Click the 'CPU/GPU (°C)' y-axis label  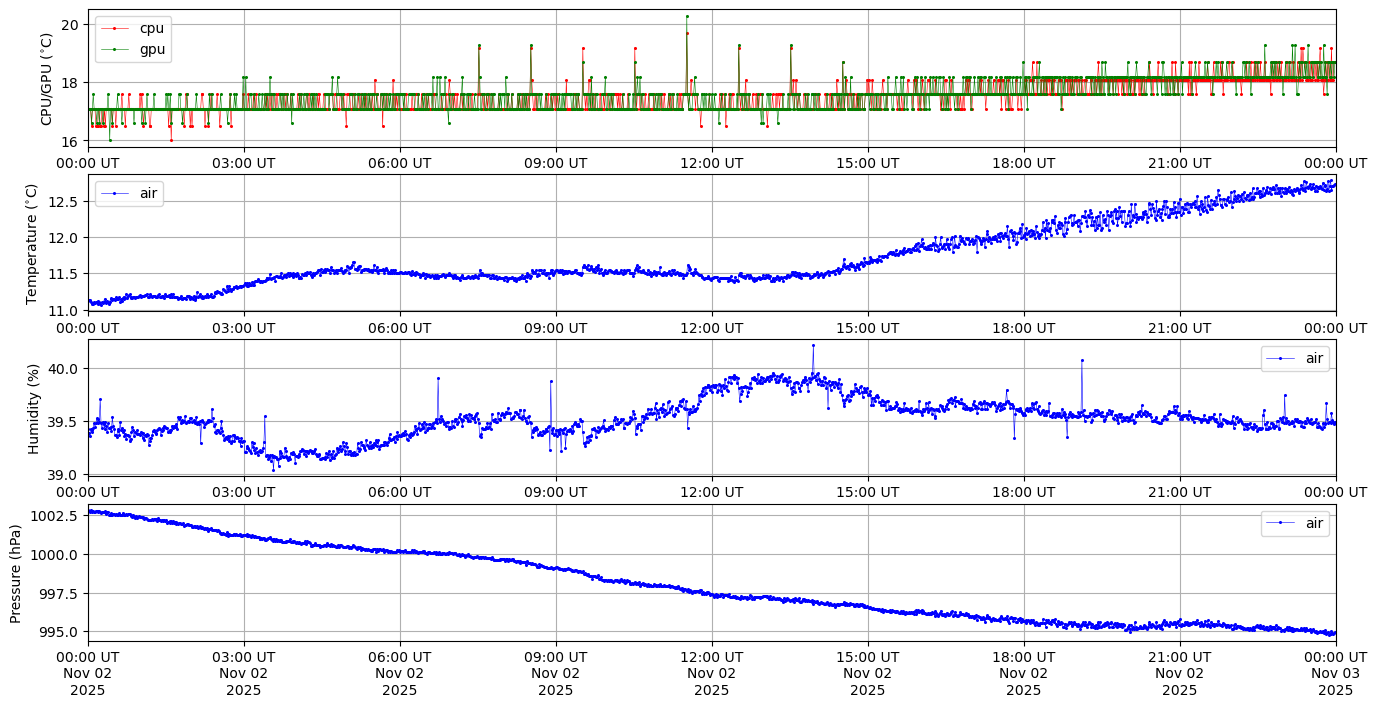[x=46, y=79]
